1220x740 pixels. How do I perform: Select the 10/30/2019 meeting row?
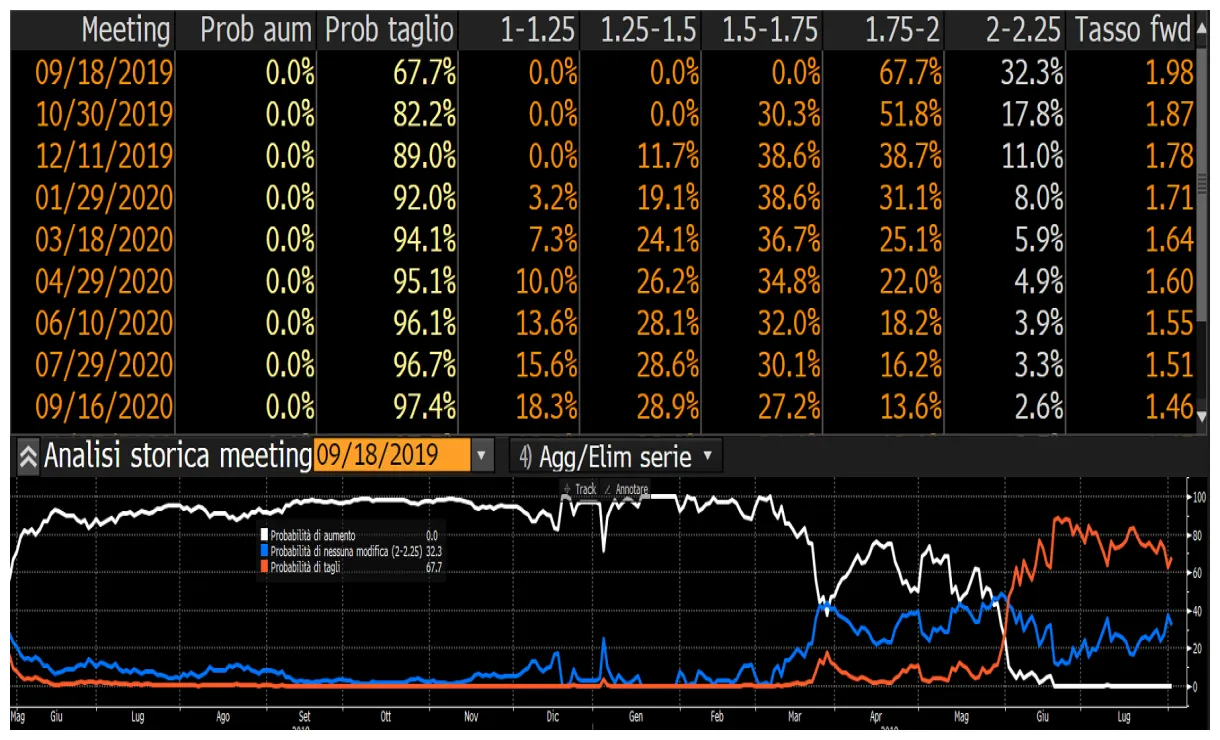point(104,115)
